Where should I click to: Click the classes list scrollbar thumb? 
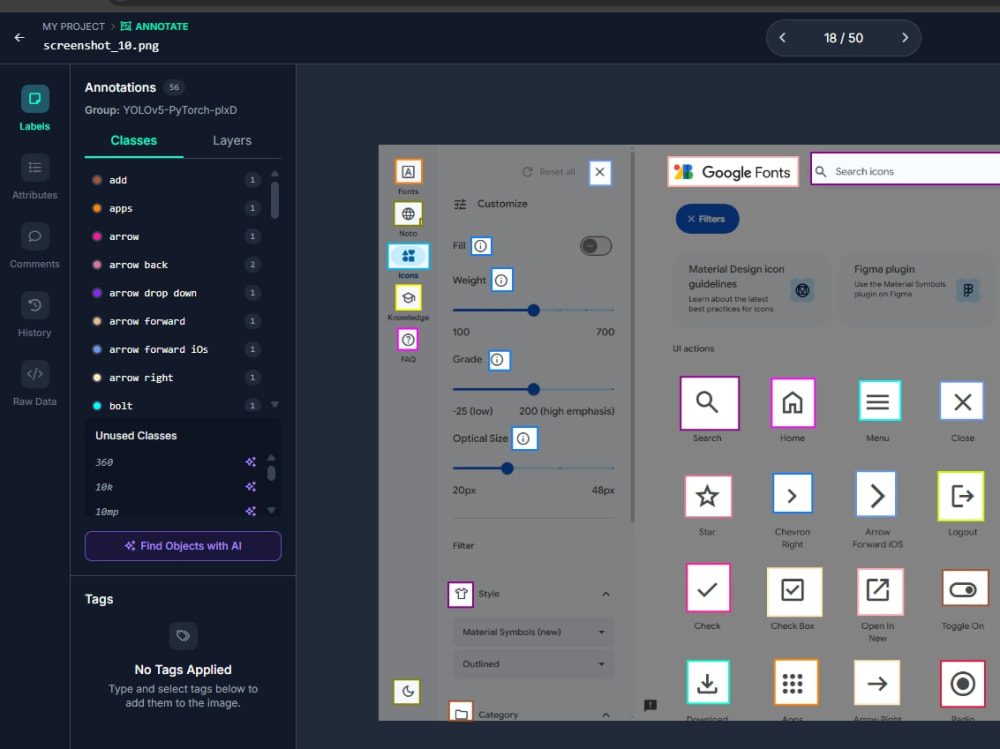click(275, 200)
